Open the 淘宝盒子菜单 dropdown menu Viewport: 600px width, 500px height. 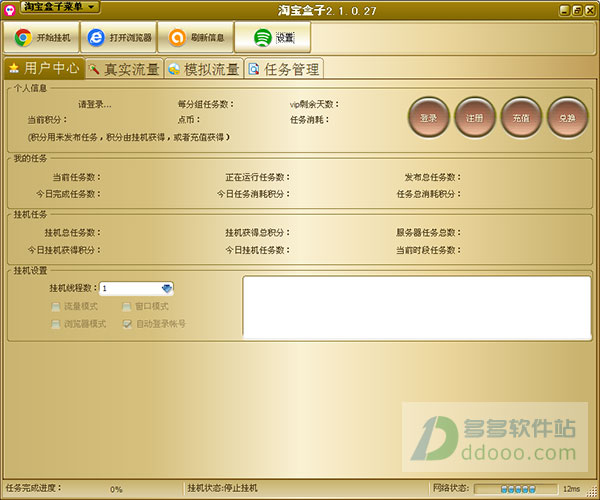(60, 7)
